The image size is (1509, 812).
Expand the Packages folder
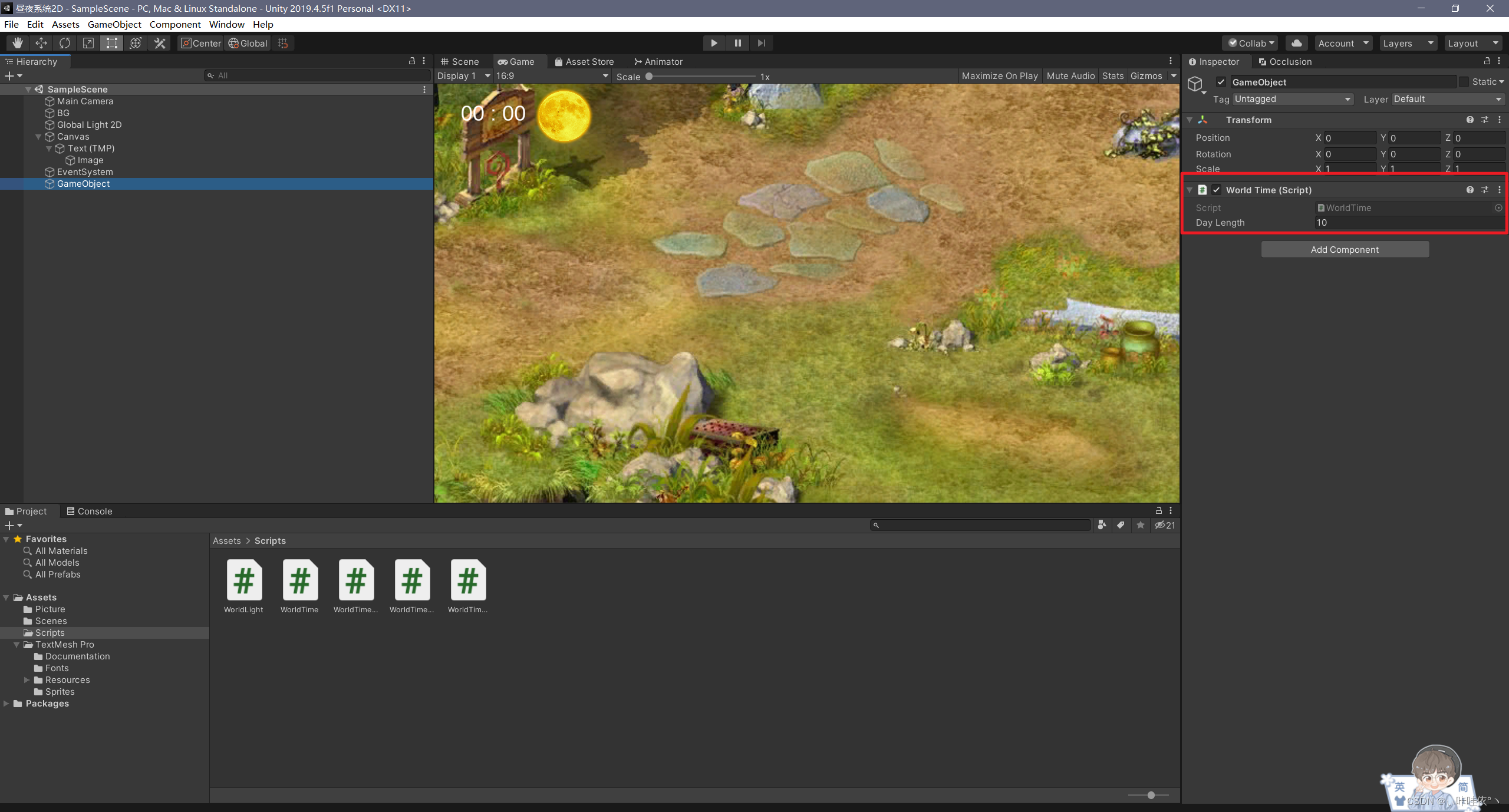point(6,704)
